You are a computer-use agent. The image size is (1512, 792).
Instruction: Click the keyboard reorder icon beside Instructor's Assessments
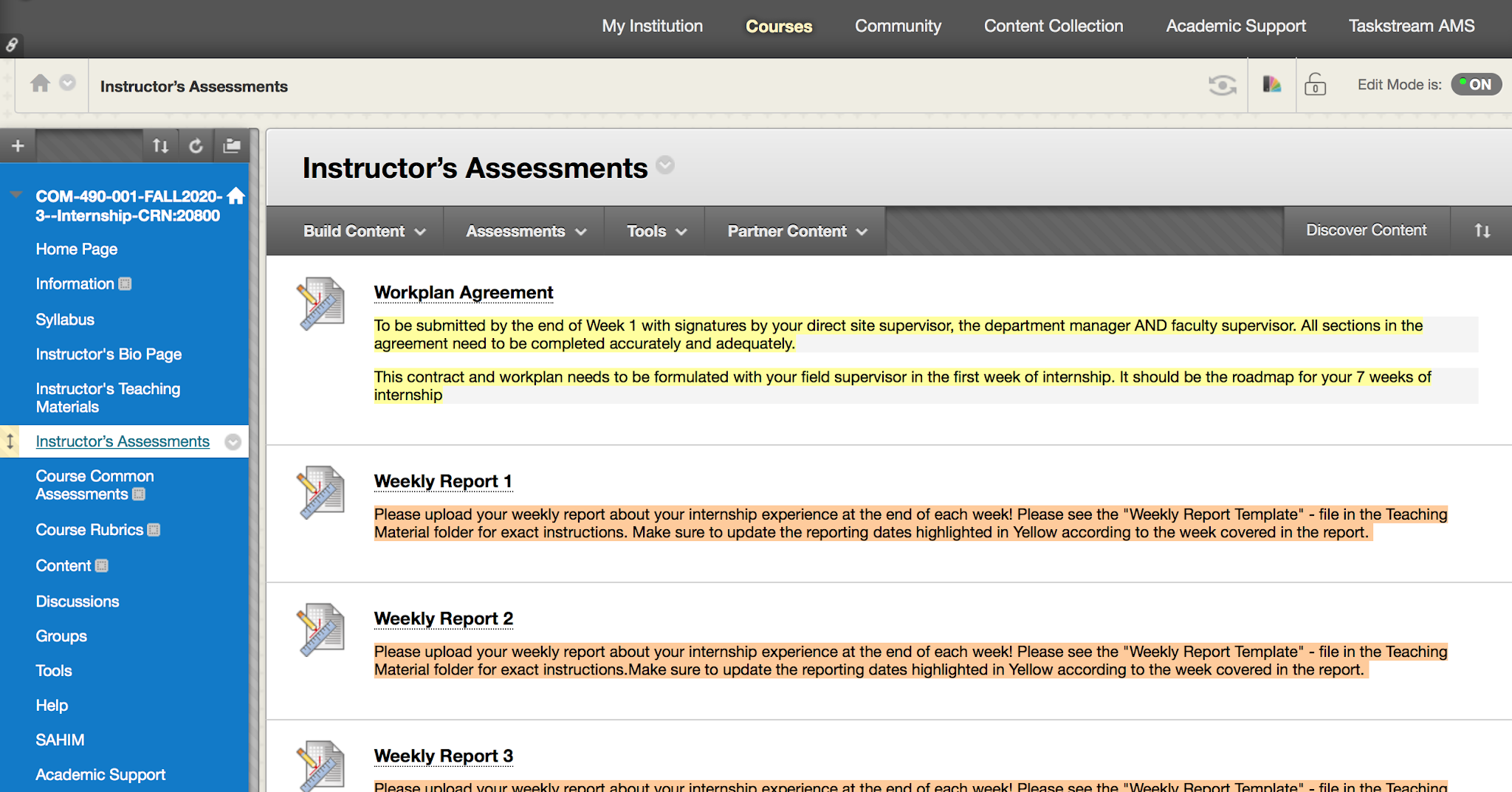click(x=10, y=441)
